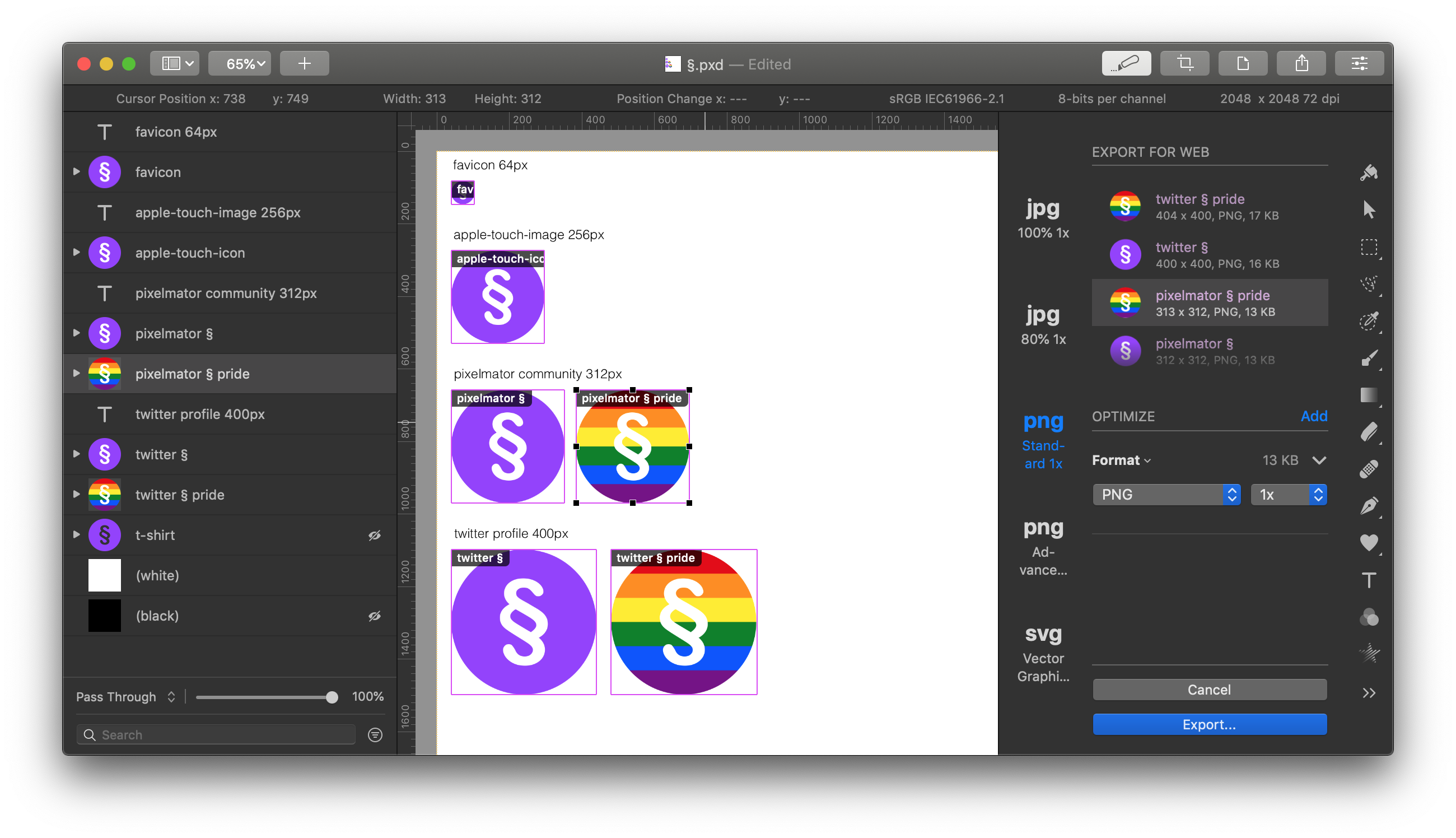The height and width of the screenshot is (838, 1456).
Task: Open the 1x scale stepper dropdown
Action: pos(1318,492)
